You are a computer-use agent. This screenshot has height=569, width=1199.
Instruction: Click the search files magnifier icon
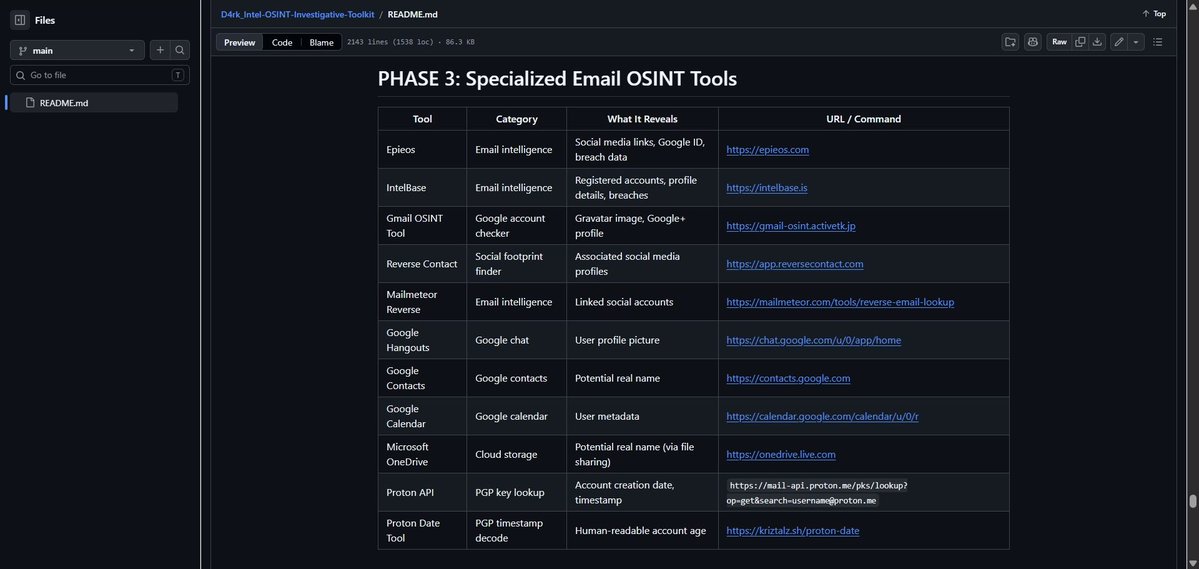pyautogui.click(x=180, y=50)
